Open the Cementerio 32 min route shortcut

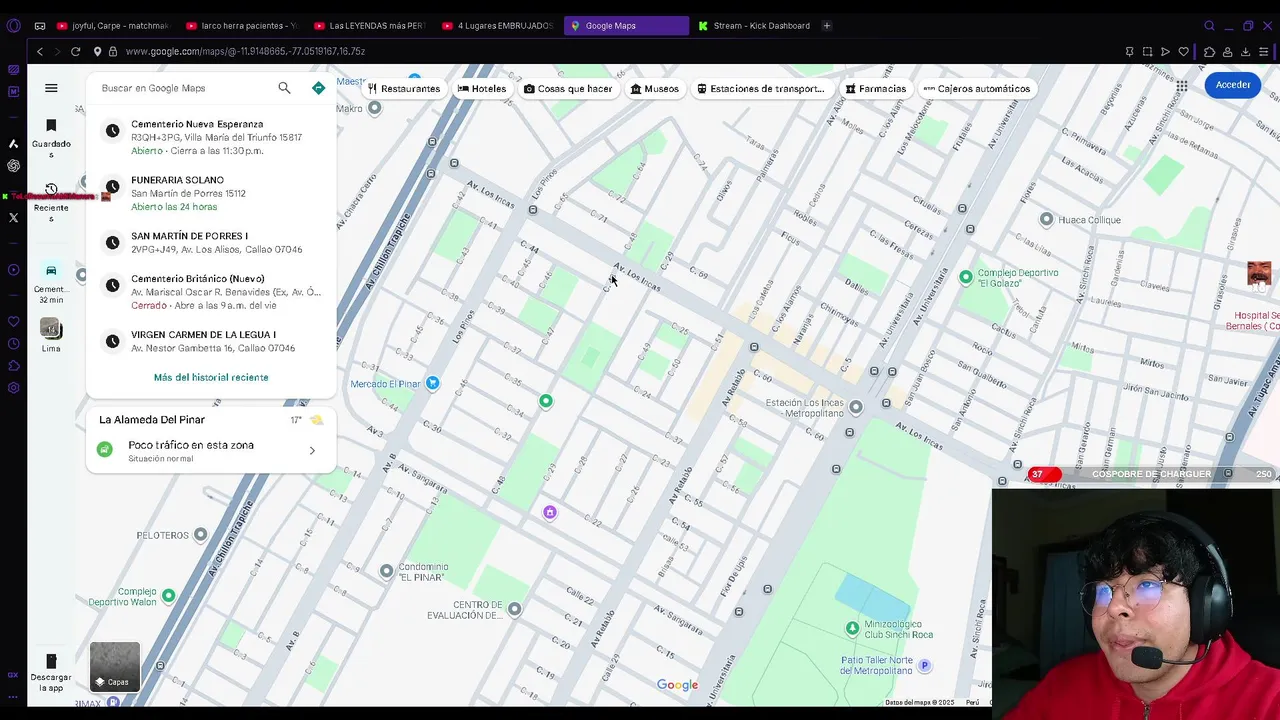50,283
